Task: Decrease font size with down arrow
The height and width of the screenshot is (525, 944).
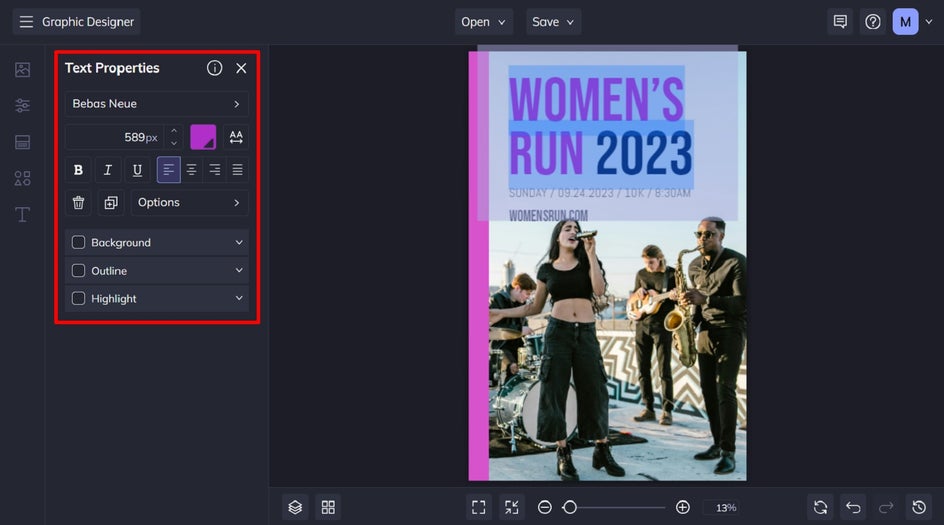Action: 174,143
